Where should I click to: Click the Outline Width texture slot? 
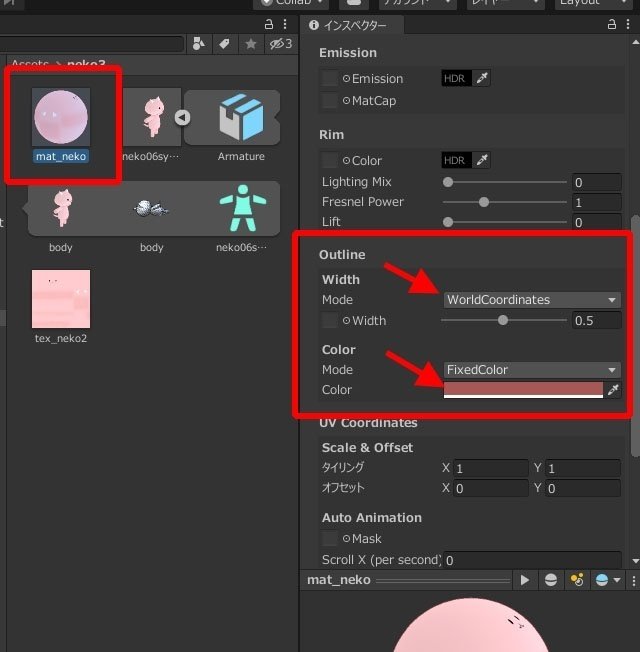coord(329,320)
